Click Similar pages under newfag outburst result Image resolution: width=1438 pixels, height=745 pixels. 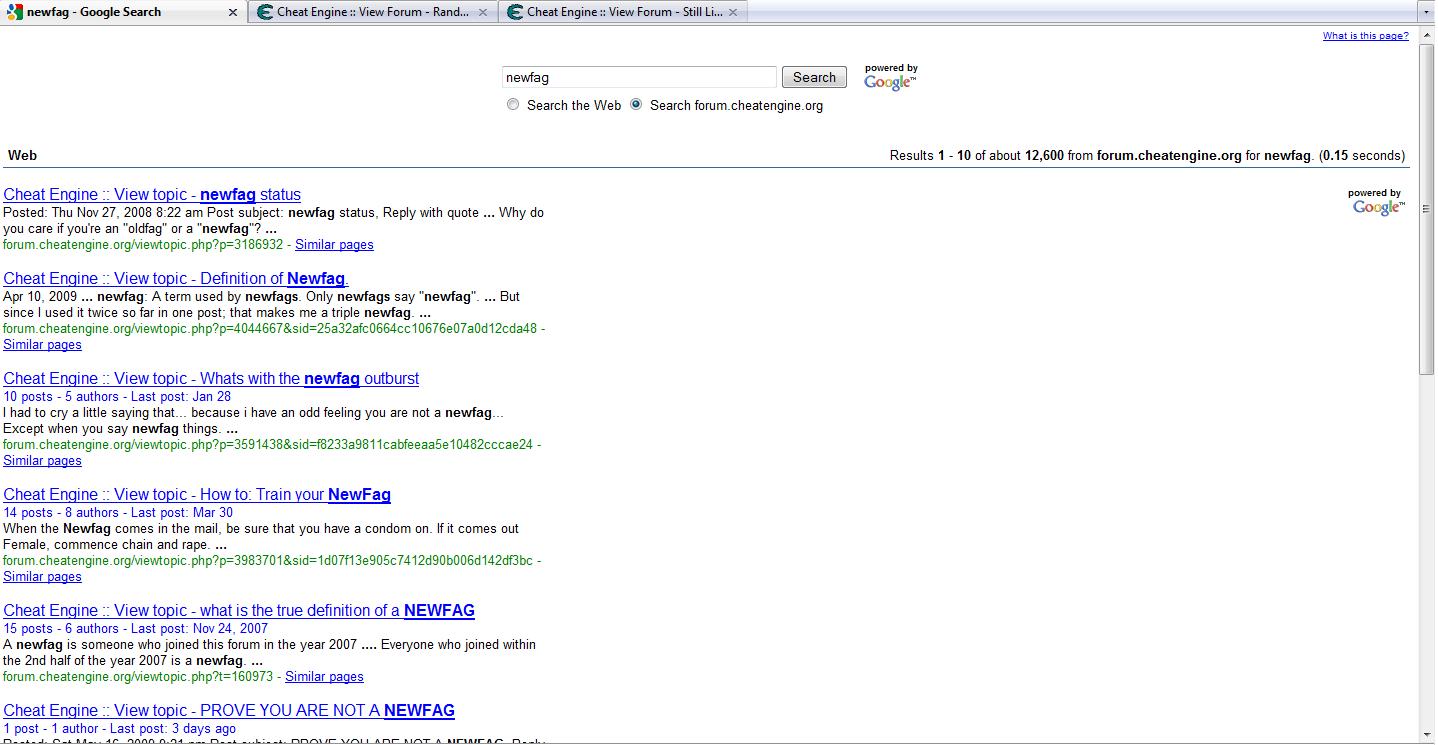(42, 461)
